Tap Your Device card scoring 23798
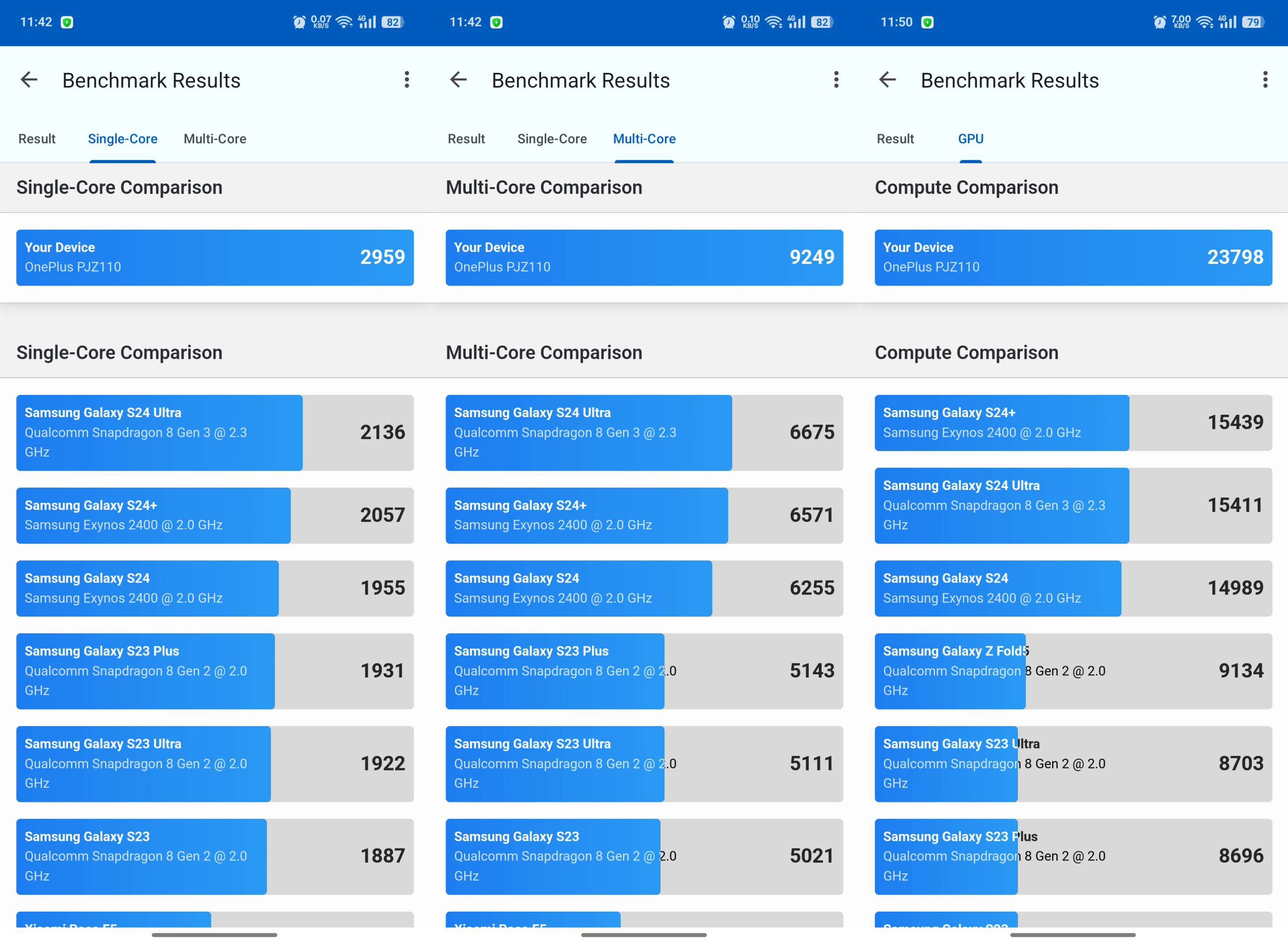1288x943 pixels. click(1073, 257)
